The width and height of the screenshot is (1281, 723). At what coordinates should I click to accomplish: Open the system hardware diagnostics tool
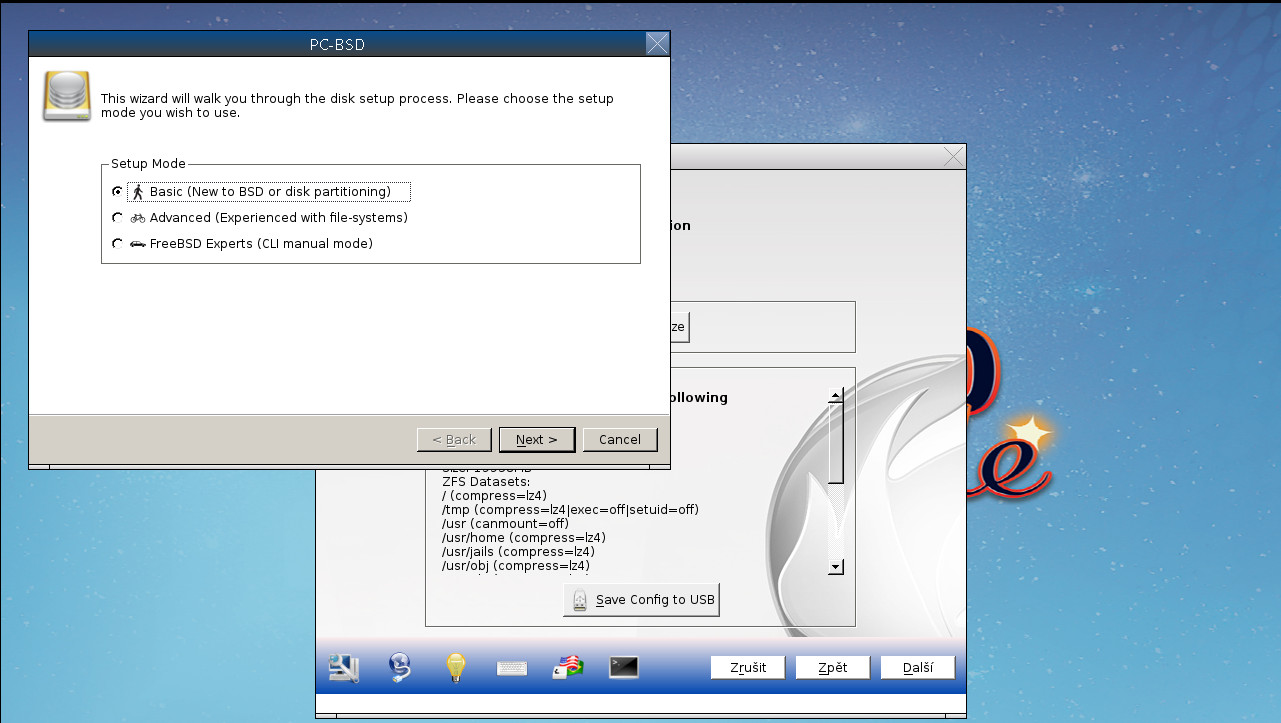point(343,667)
